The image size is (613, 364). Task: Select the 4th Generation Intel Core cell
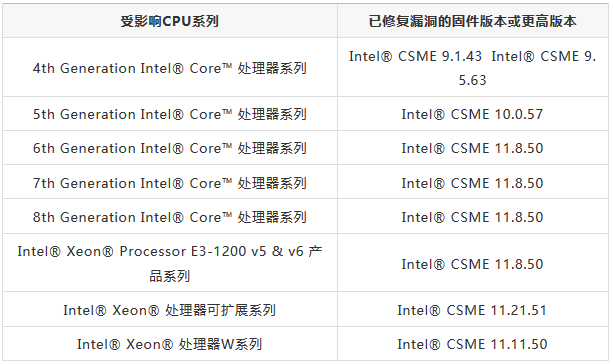point(170,67)
